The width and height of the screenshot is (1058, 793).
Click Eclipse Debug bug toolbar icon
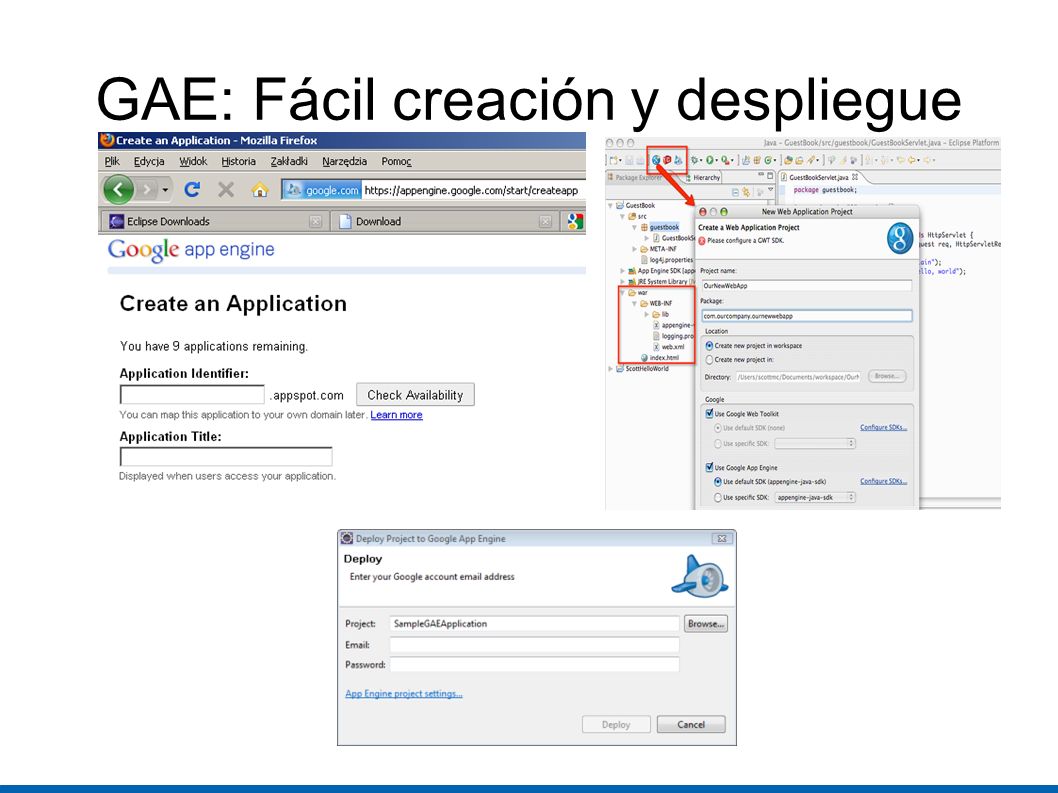[x=694, y=160]
